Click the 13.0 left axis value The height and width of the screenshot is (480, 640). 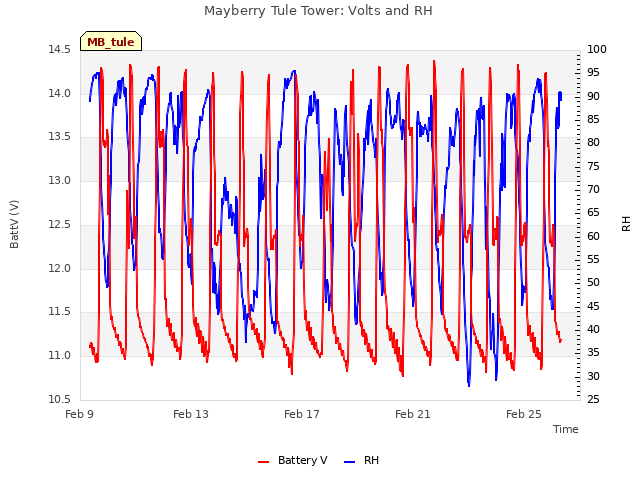tap(59, 180)
